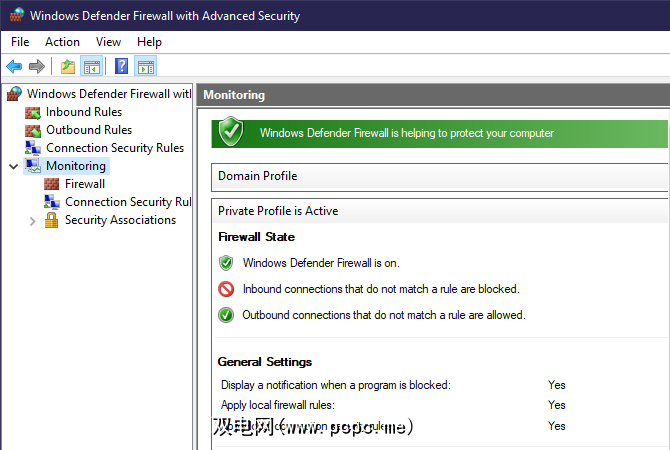The image size is (670, 450).
Task: Open the Action menu
Action: coord(62,42)
